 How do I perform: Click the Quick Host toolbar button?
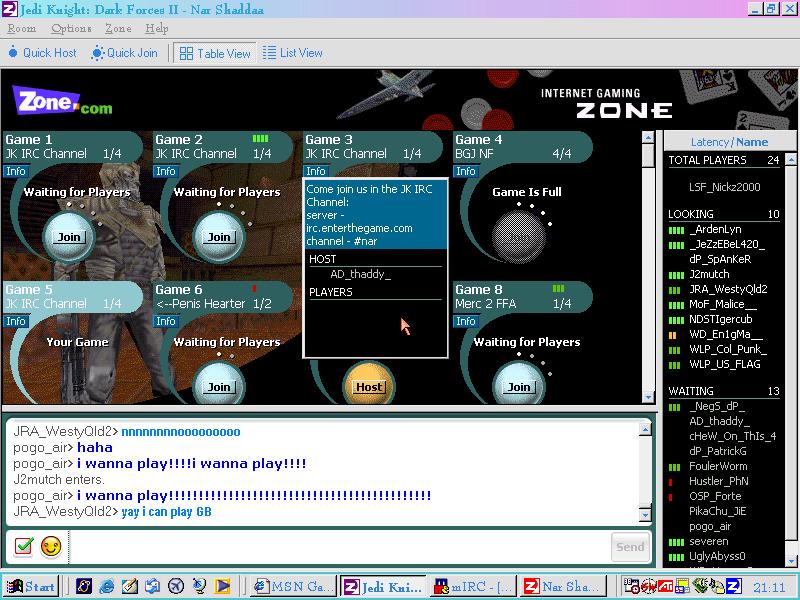tap(42, 53)
